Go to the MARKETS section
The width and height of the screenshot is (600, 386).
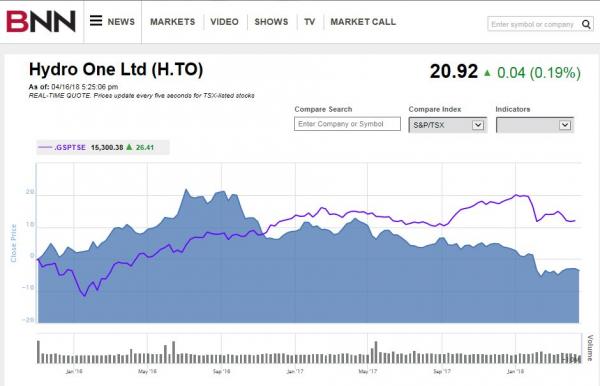(173, 22)
